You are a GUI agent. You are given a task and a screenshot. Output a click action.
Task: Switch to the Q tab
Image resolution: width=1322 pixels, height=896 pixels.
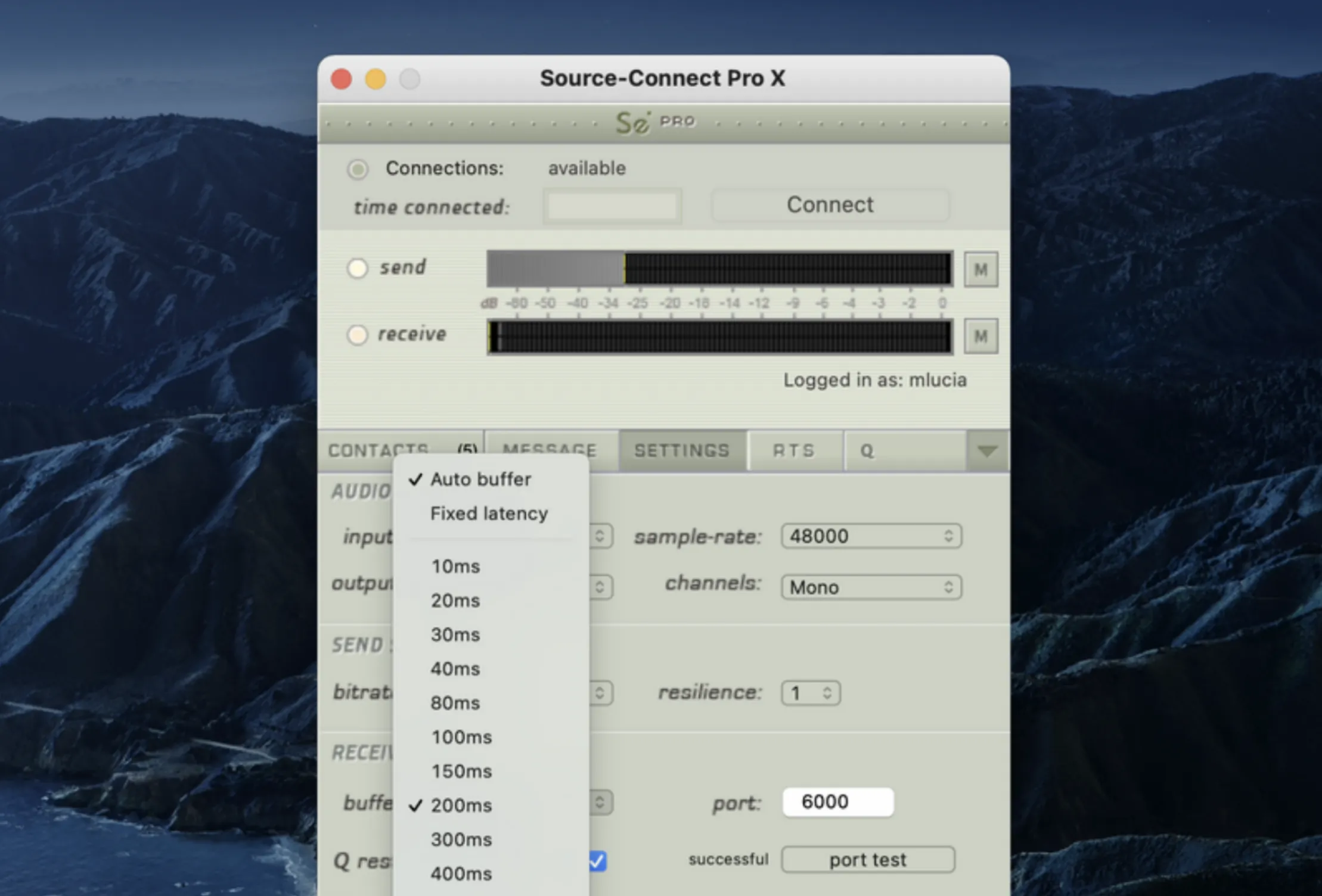tap(905, 450)
